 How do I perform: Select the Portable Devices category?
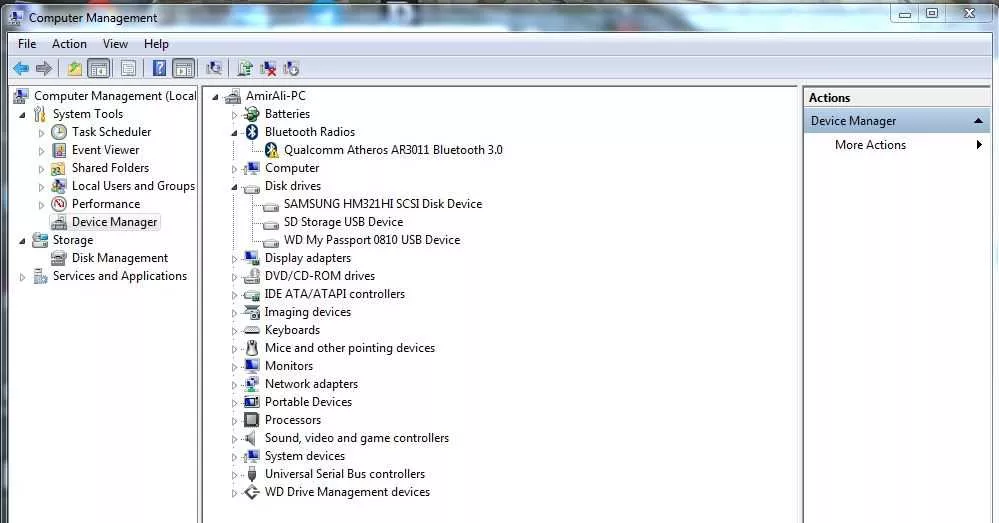308,402
